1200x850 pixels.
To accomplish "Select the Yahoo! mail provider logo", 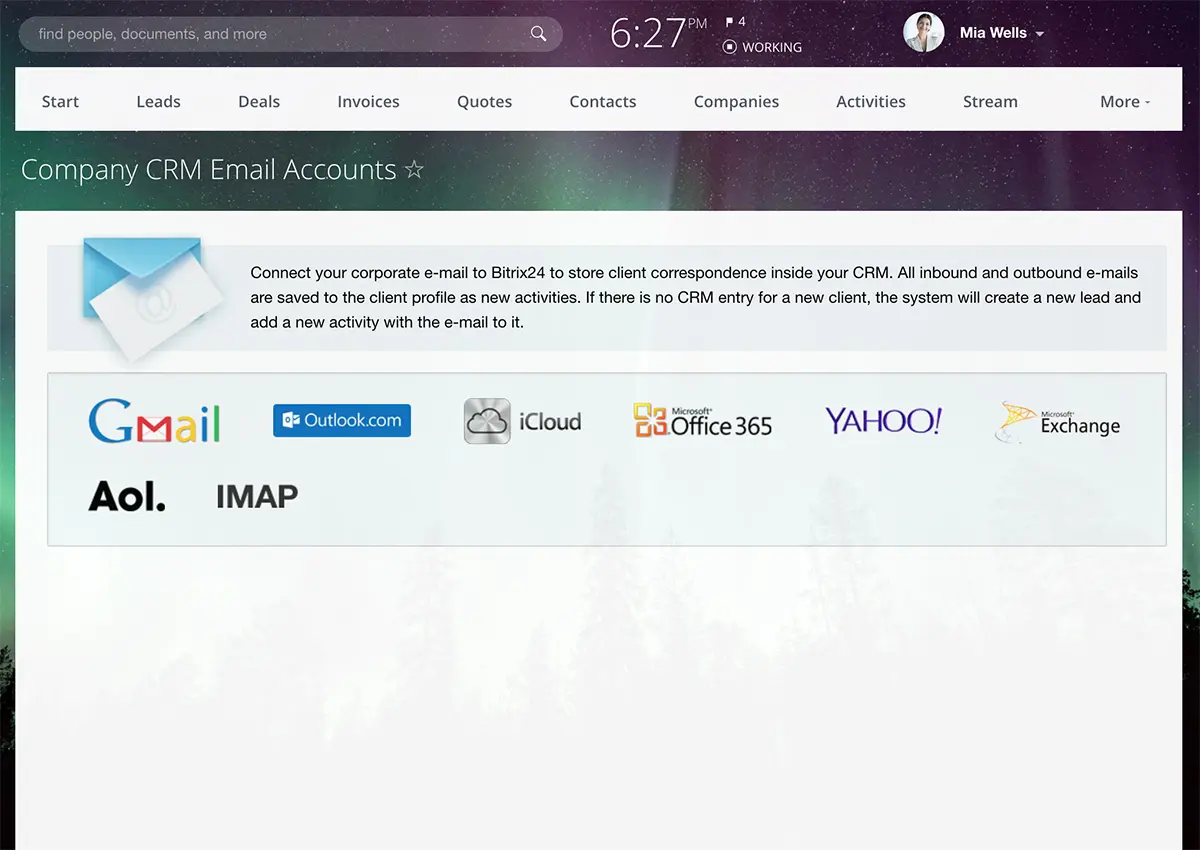I will [x=883, y=421].
